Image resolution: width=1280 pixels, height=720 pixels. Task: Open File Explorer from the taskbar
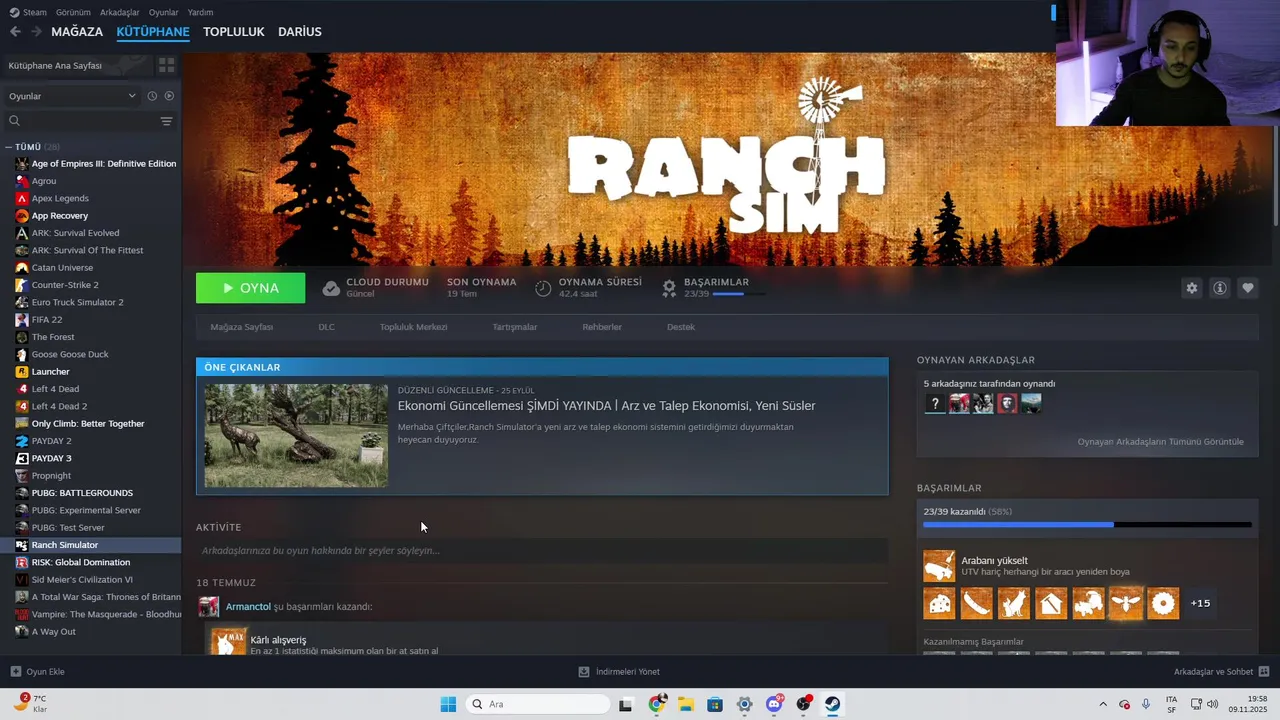point(685,704)
